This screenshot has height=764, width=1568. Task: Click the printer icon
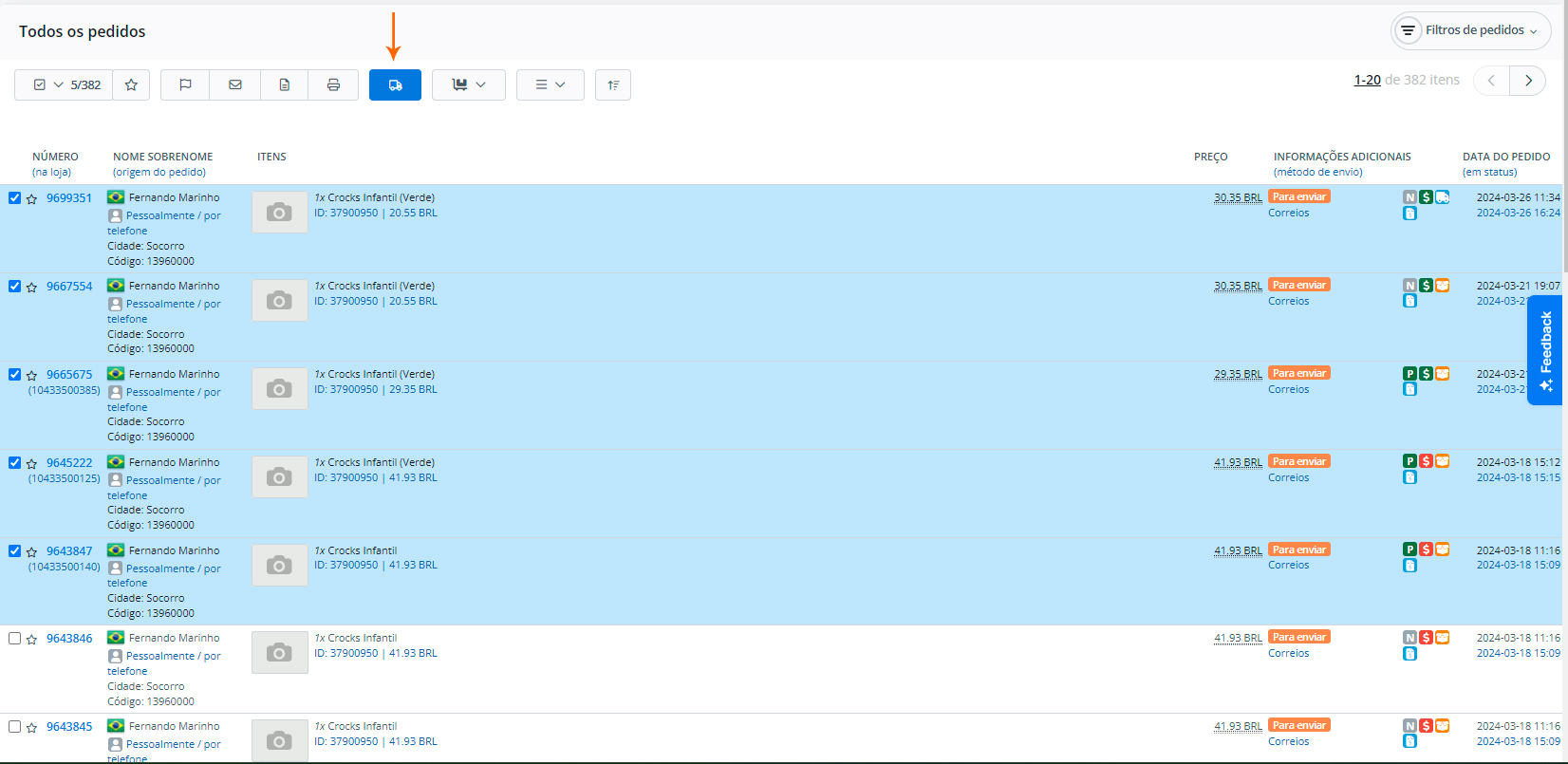point(333,85)
